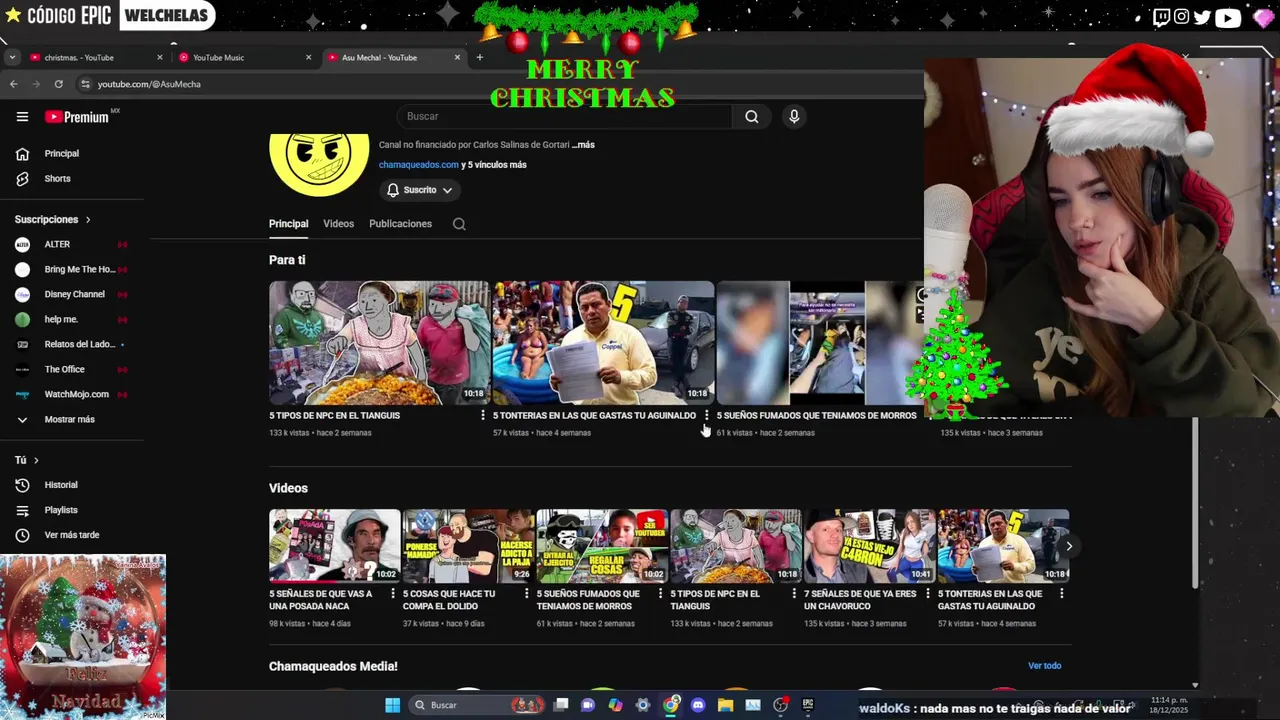1280x720 pixels.
Task: Click the page vertical scrollbar
Action: [x=1195, y=500]
